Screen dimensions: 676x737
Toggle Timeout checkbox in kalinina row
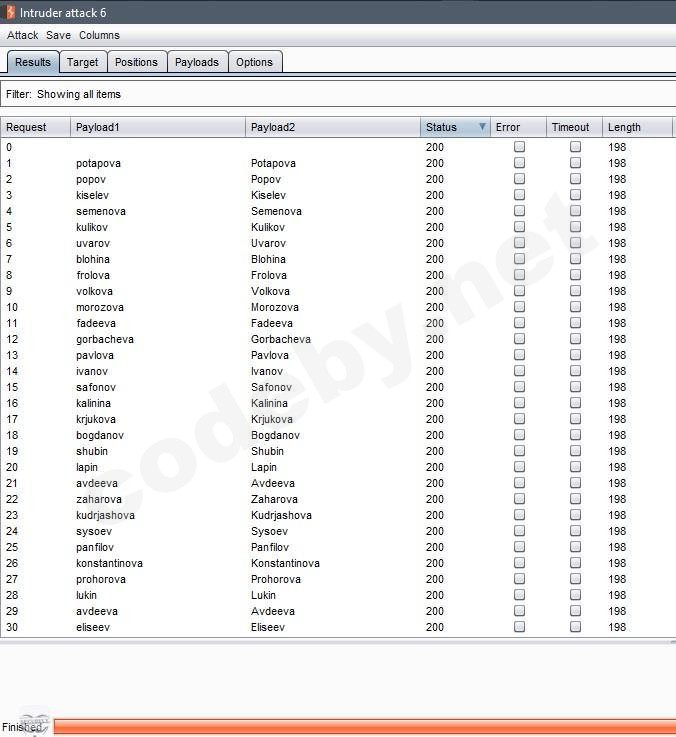pyautogui.click(x=575, y=402)
